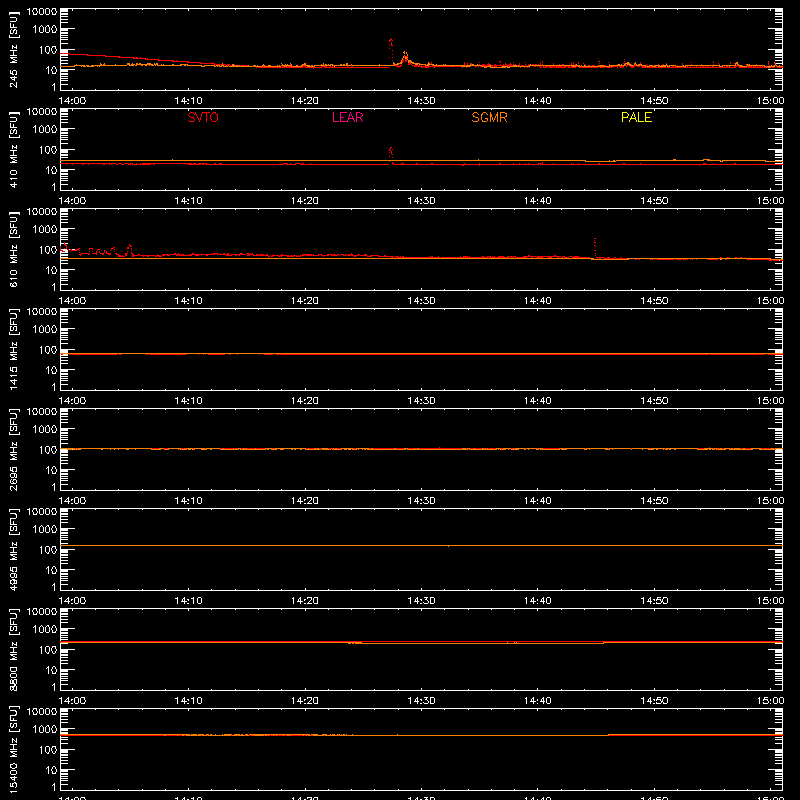Click the 15400 MHz [SFU] axis title
Screen dimensions: 800x800
[13, 749]
